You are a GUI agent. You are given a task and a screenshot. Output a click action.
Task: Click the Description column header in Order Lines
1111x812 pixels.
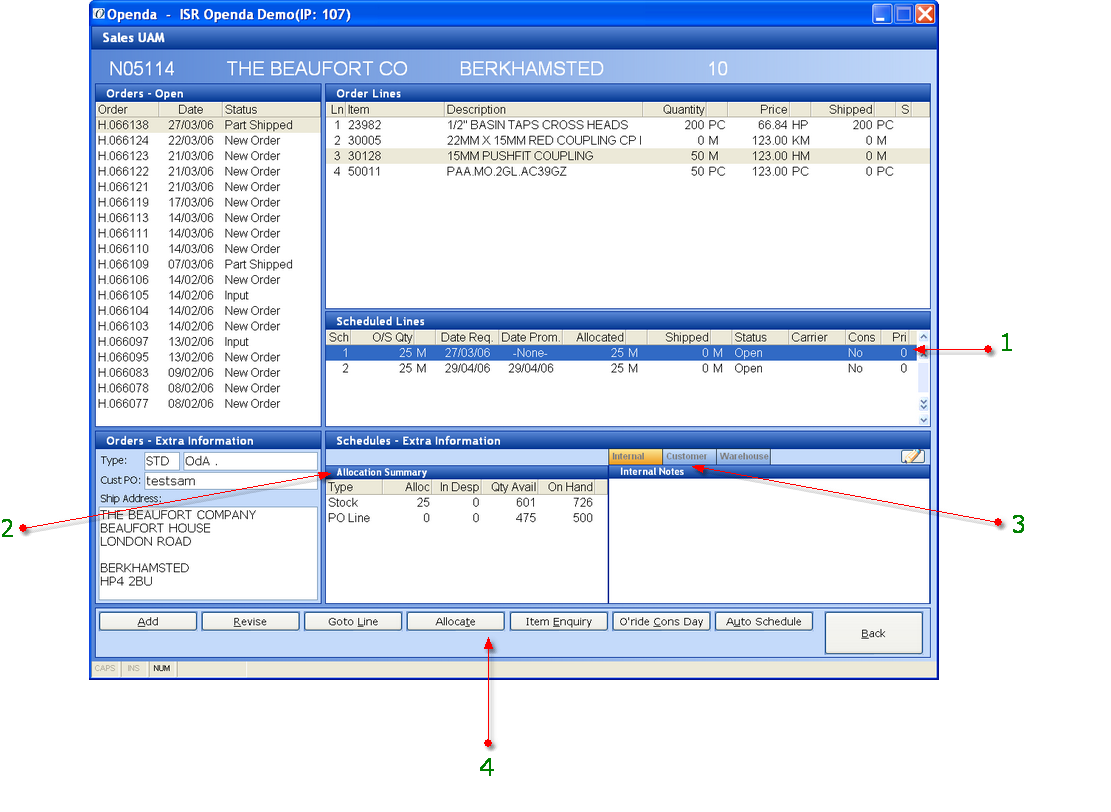[x=543, y=110]
